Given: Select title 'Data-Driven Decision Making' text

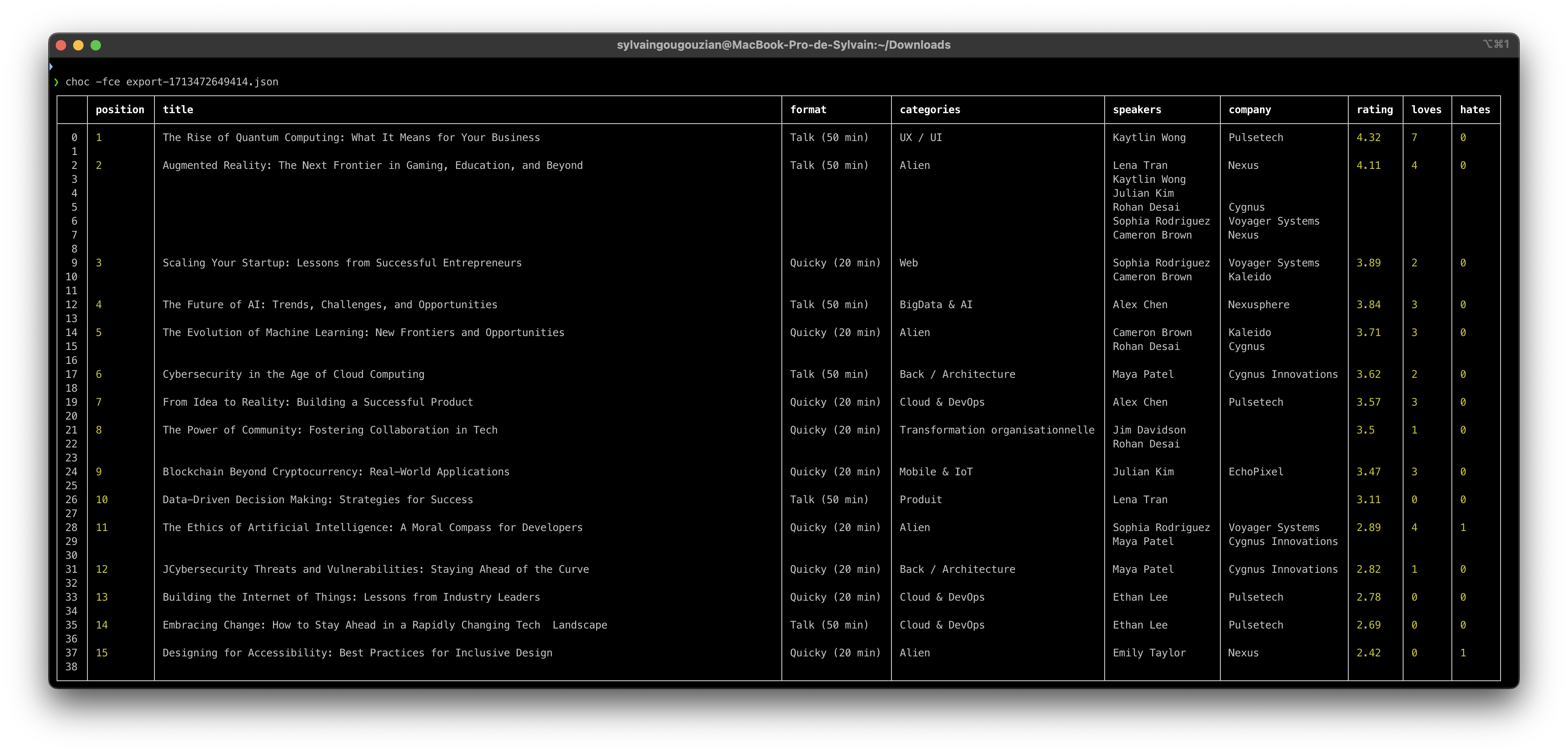Looking at the screenshot, I should 318,500.
